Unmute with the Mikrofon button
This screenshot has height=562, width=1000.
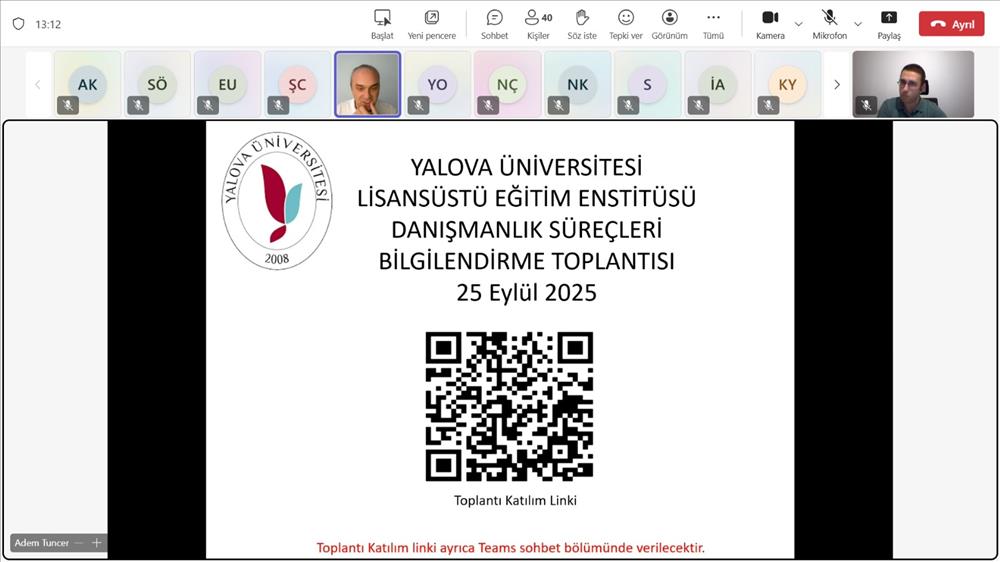pos(829,23)
